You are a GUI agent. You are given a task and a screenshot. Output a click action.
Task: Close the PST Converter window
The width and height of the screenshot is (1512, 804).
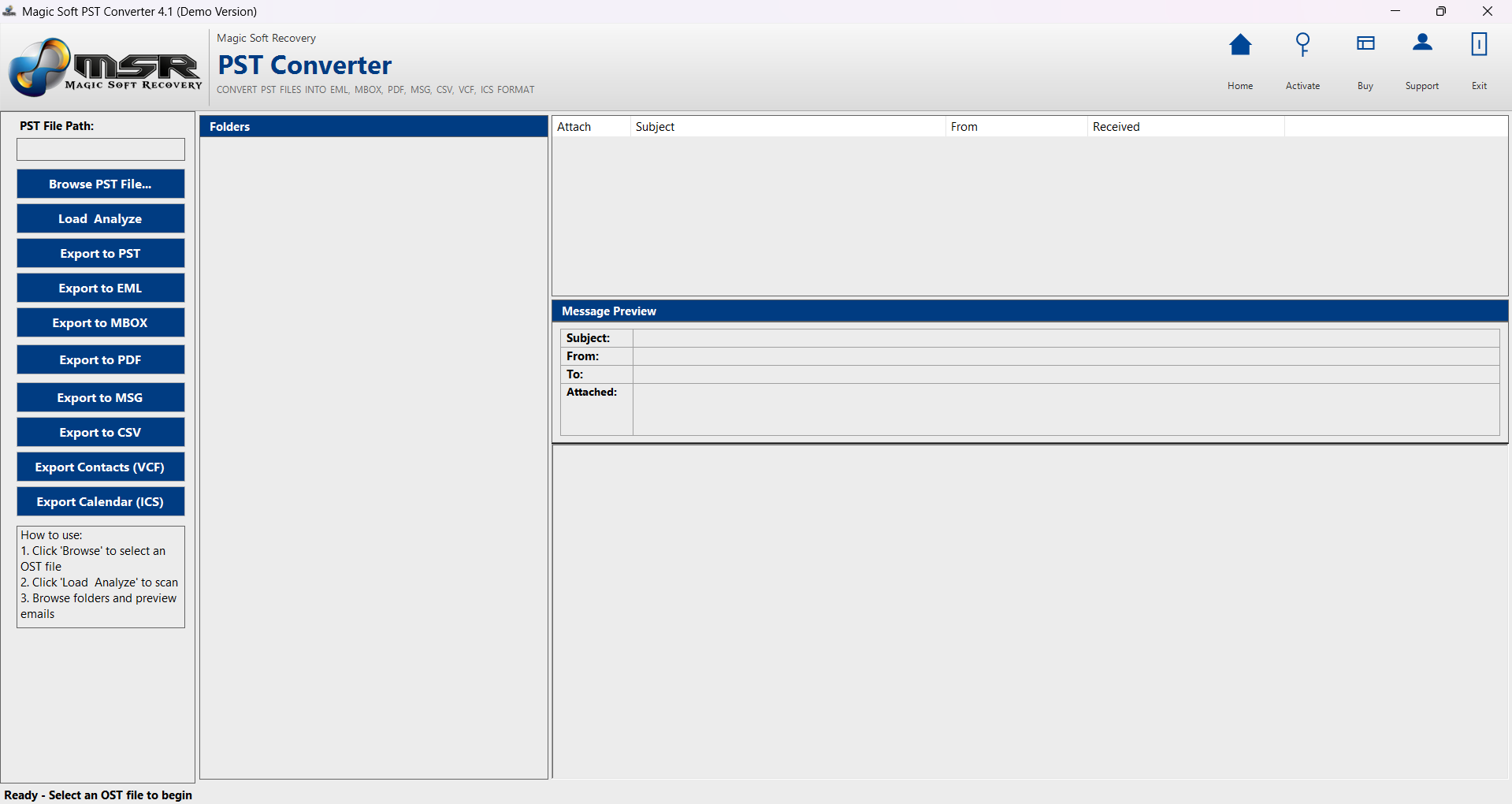[x=1488, y=11]
